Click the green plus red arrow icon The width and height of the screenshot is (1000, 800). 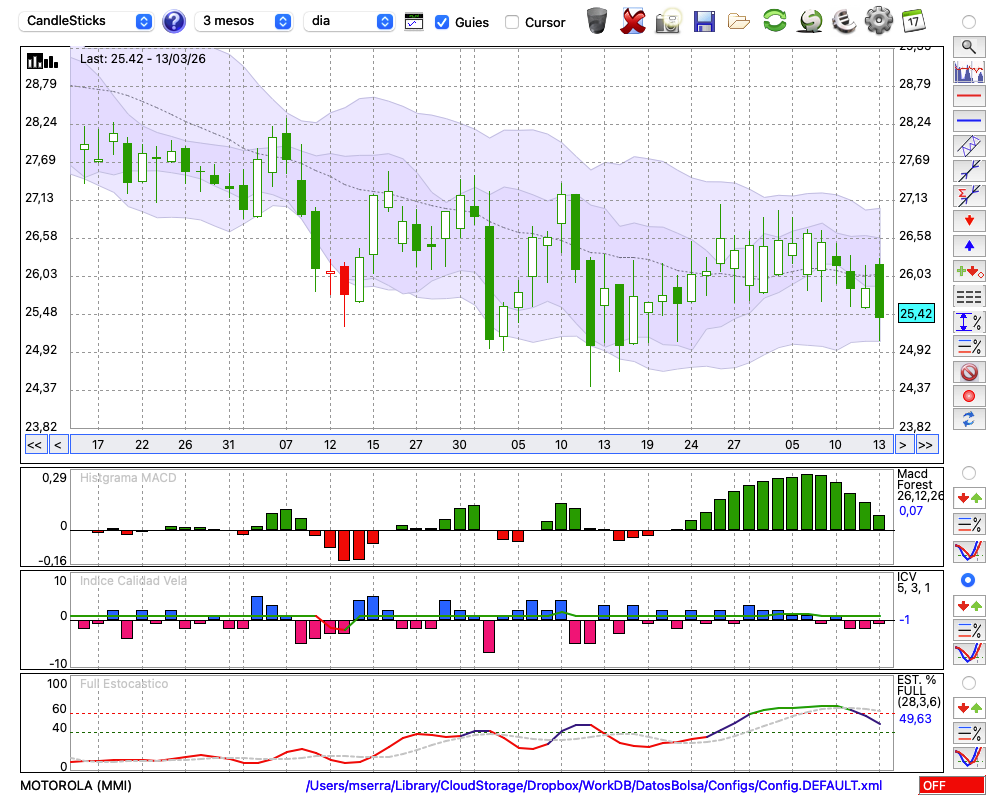(969, 272)
